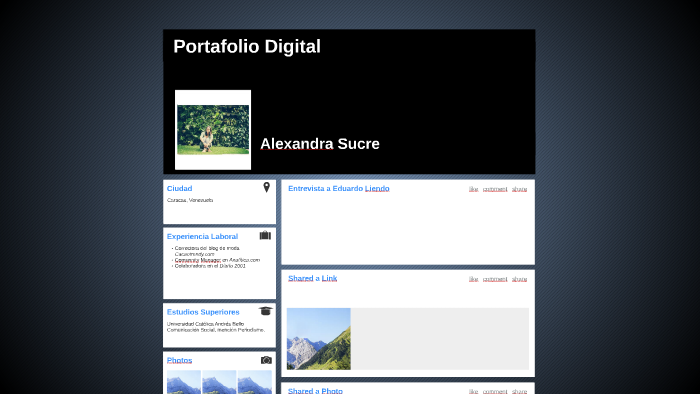This screenshot has width=700, height=394.
Task: Click the Estudios Superiores heading
Action: 203,312
